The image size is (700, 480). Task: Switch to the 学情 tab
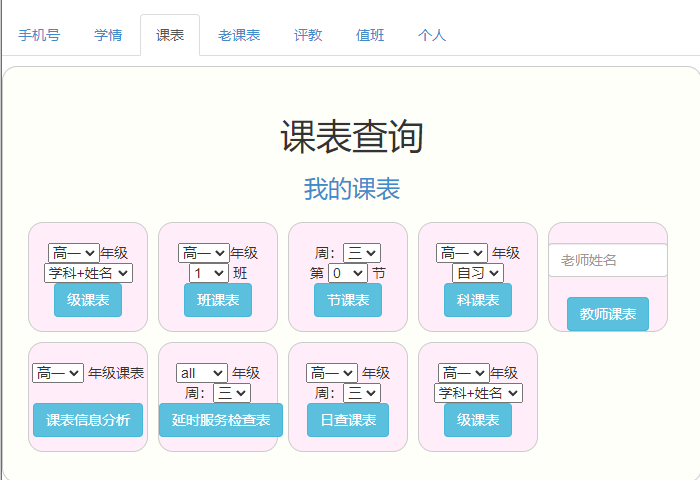[108, 35]
